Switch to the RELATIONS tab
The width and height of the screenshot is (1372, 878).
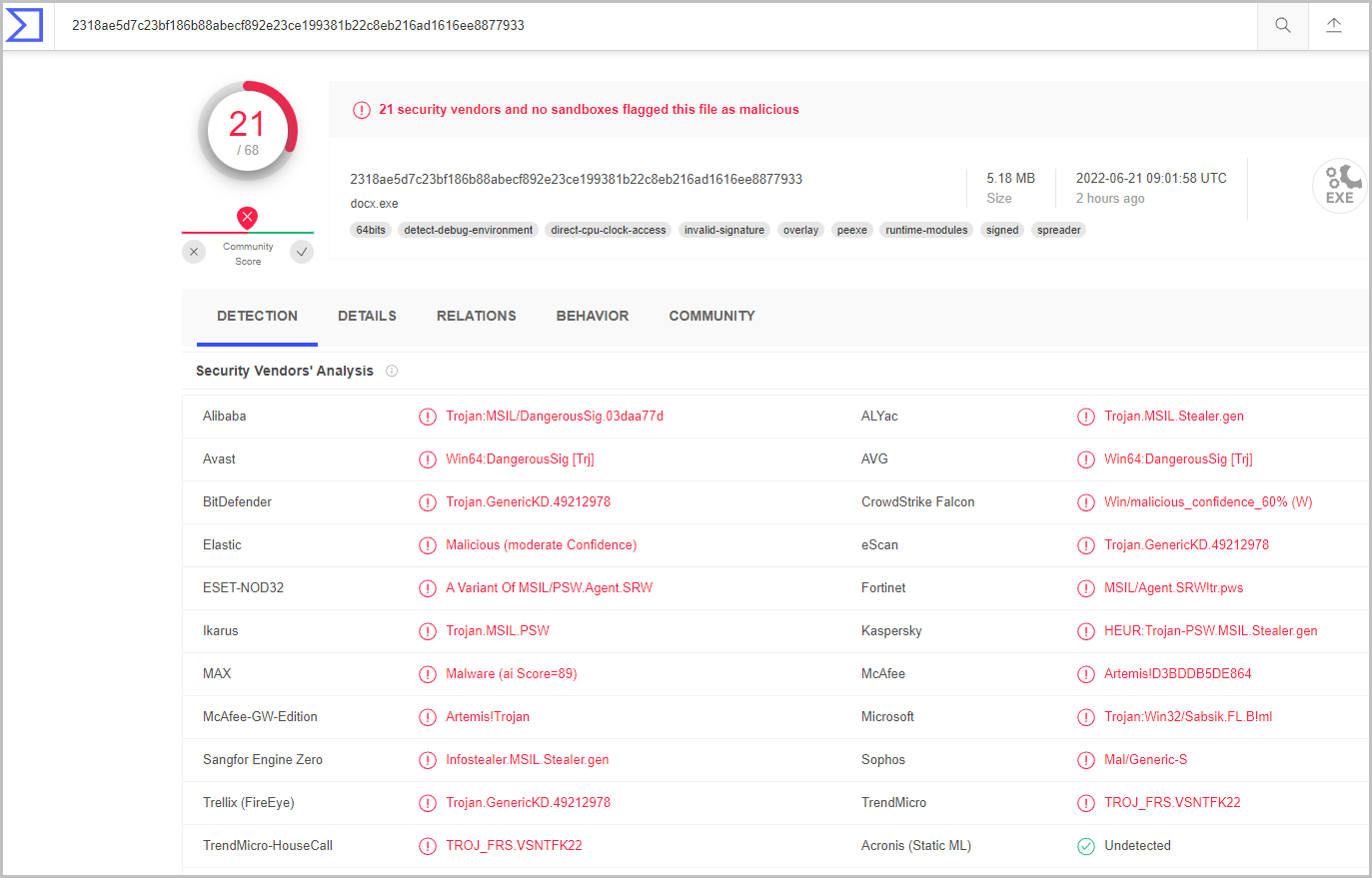(477, 316)
